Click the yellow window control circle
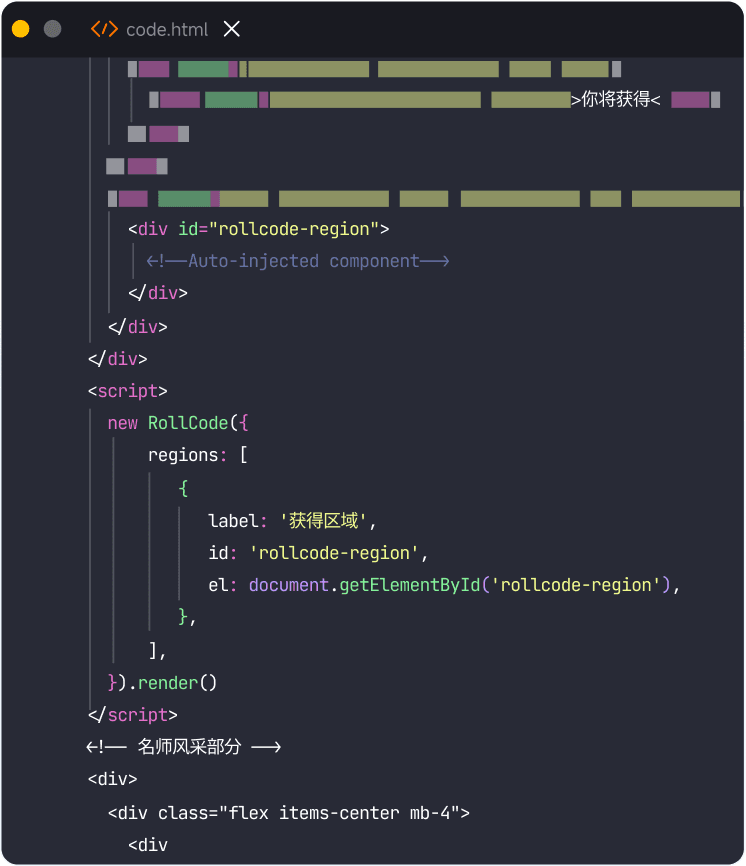Viewport: 746px width, 866px height. point(19,29)
